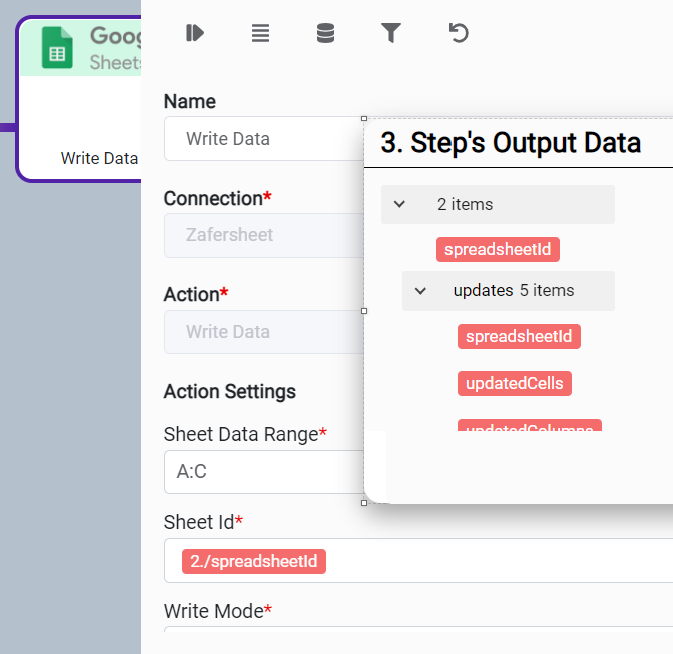The image size is (673, 654).
Task: Click the run step play icon
Action: point(195,33)
